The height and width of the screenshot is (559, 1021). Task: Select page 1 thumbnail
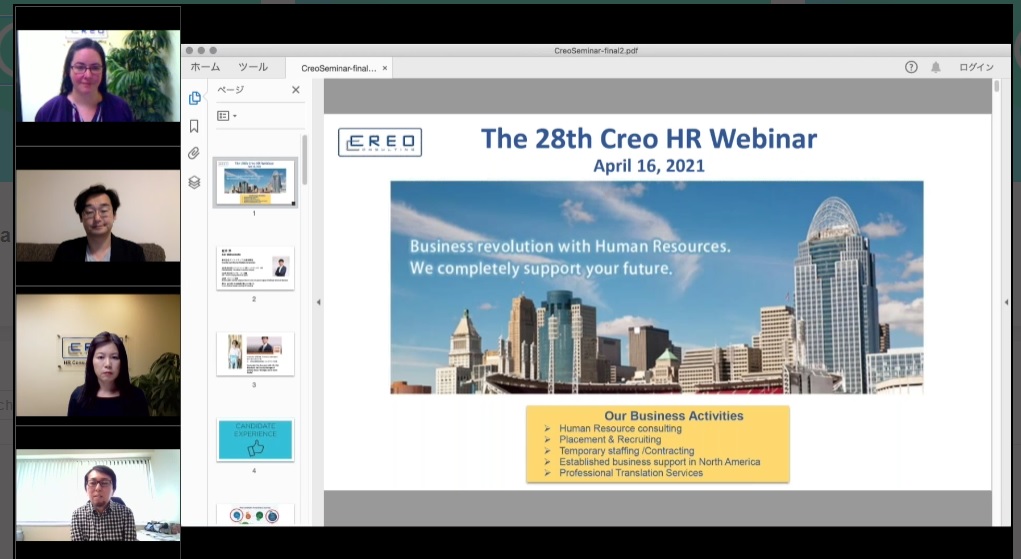point(255,182)
